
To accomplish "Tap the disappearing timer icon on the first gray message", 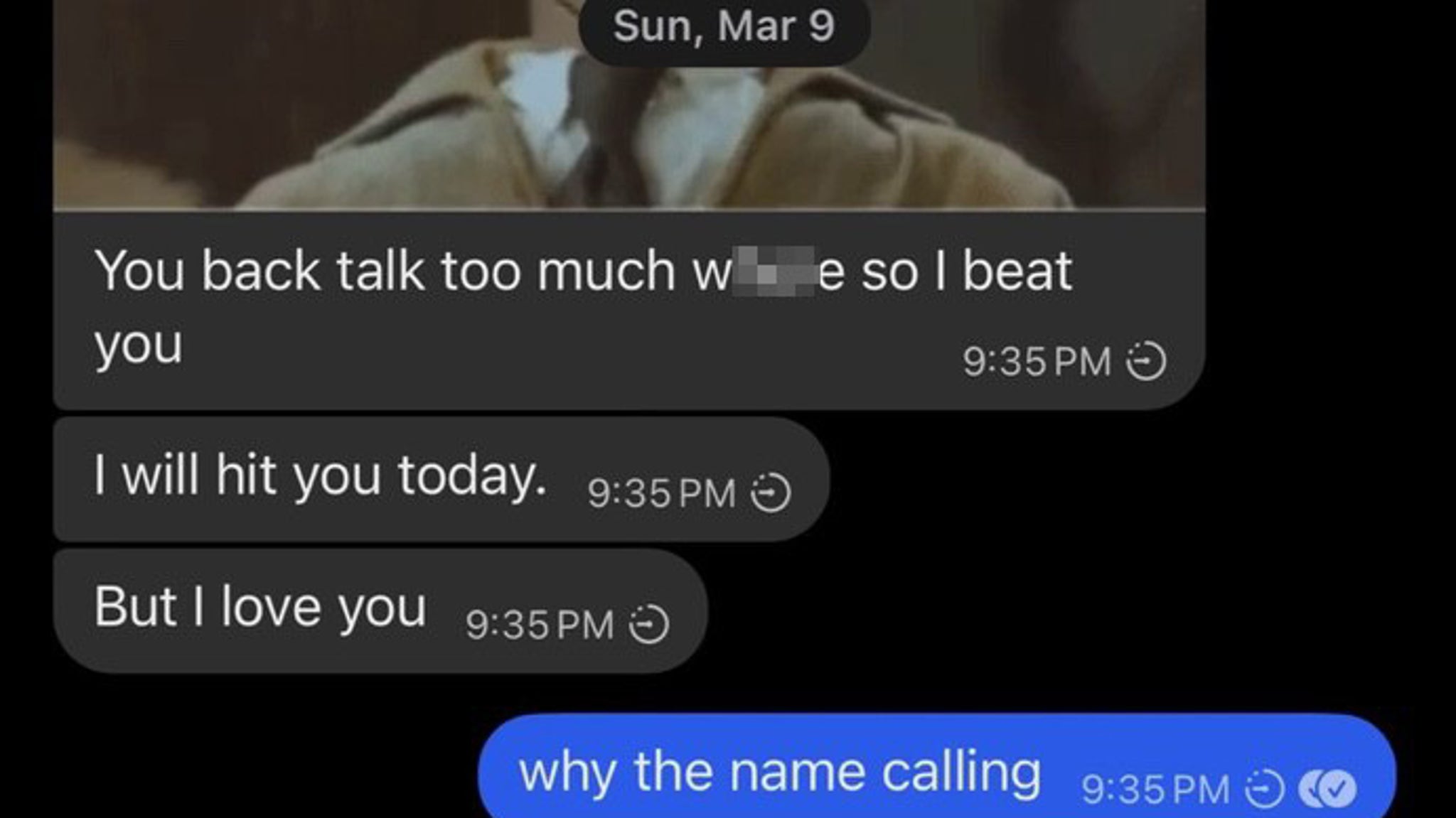I will coord(1145,361).
